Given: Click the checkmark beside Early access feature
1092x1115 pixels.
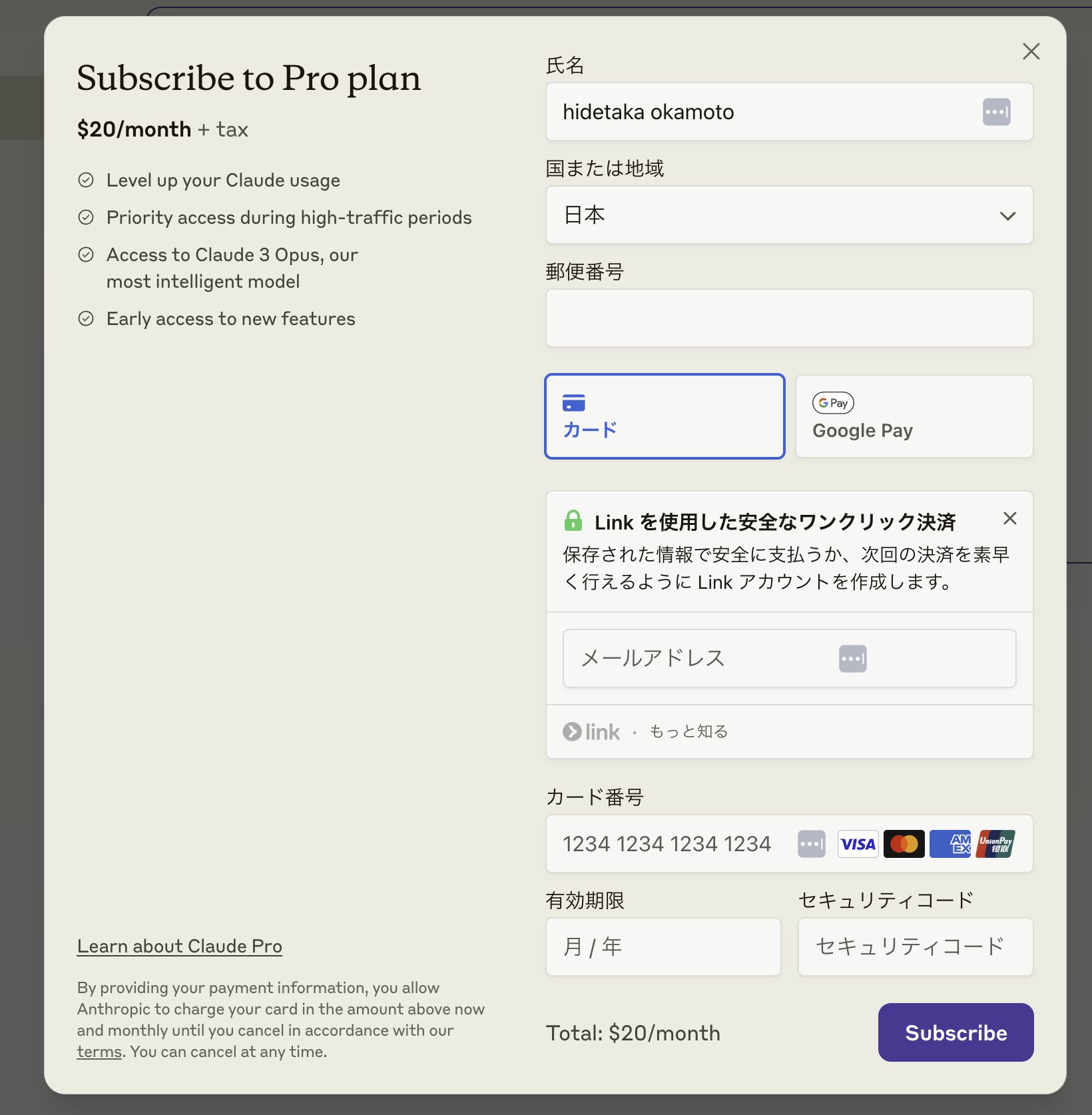Looking at the screenshot, I should coord(87,319).
